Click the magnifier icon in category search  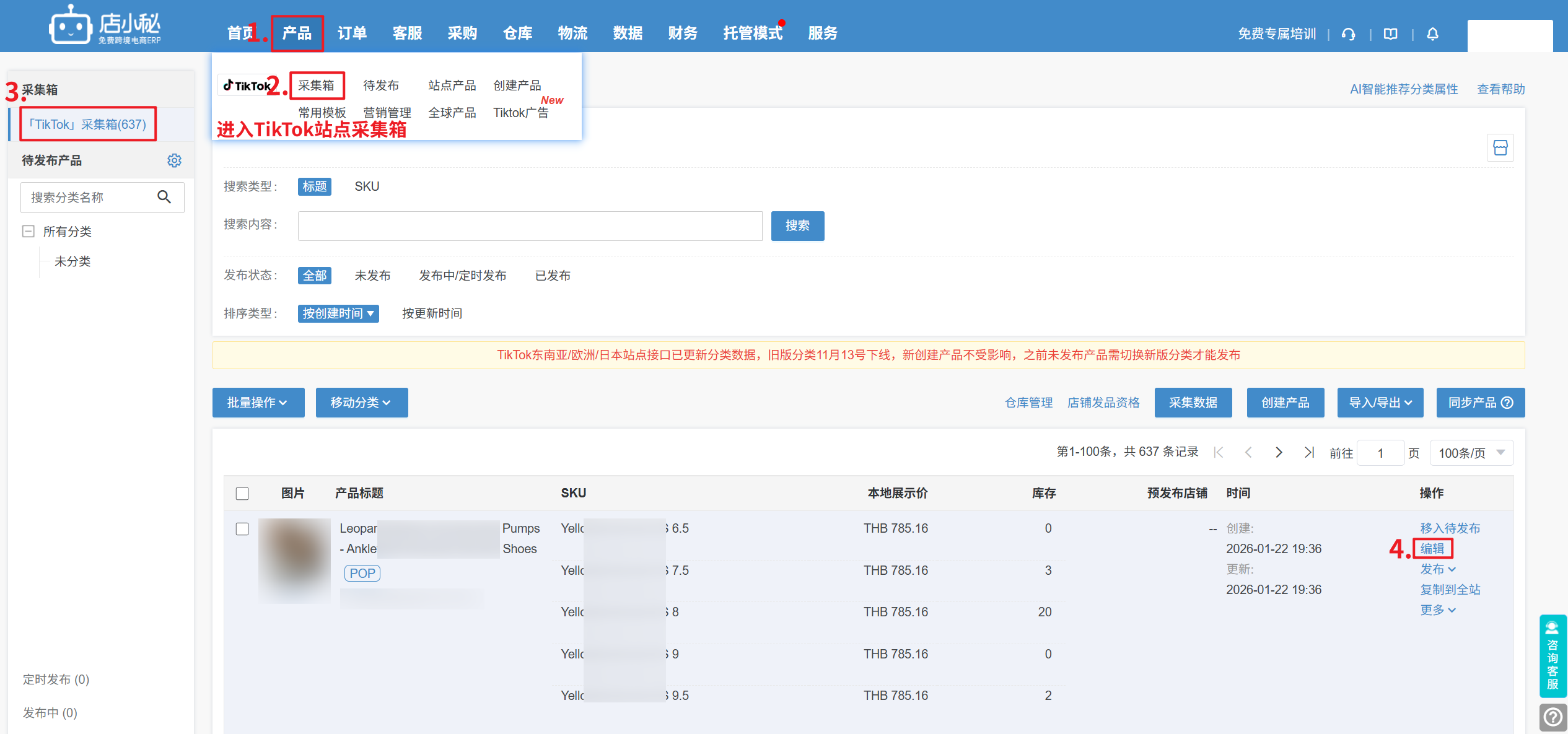click(164, 197)
